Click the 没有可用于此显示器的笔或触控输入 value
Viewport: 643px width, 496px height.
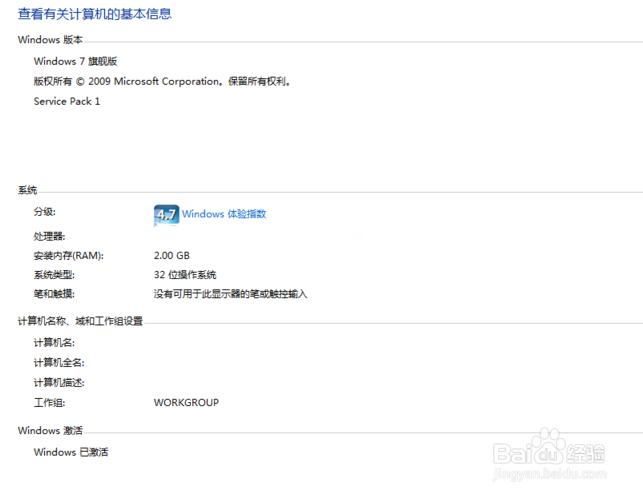230,294
